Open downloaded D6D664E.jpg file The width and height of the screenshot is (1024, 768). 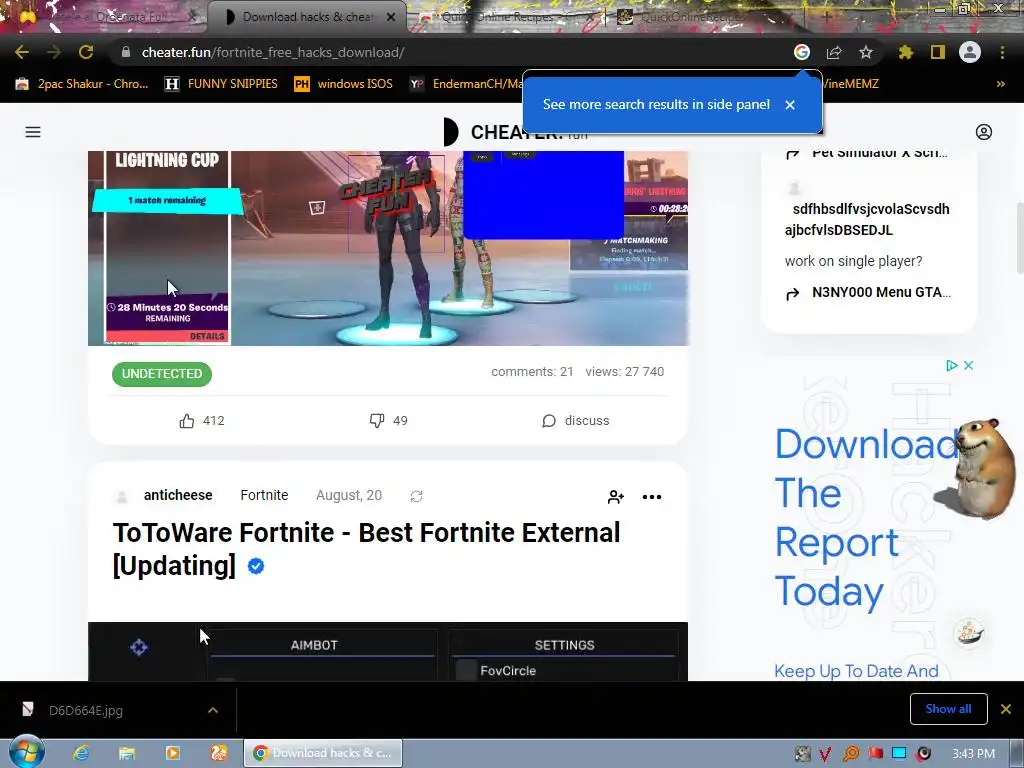point(86,710)
